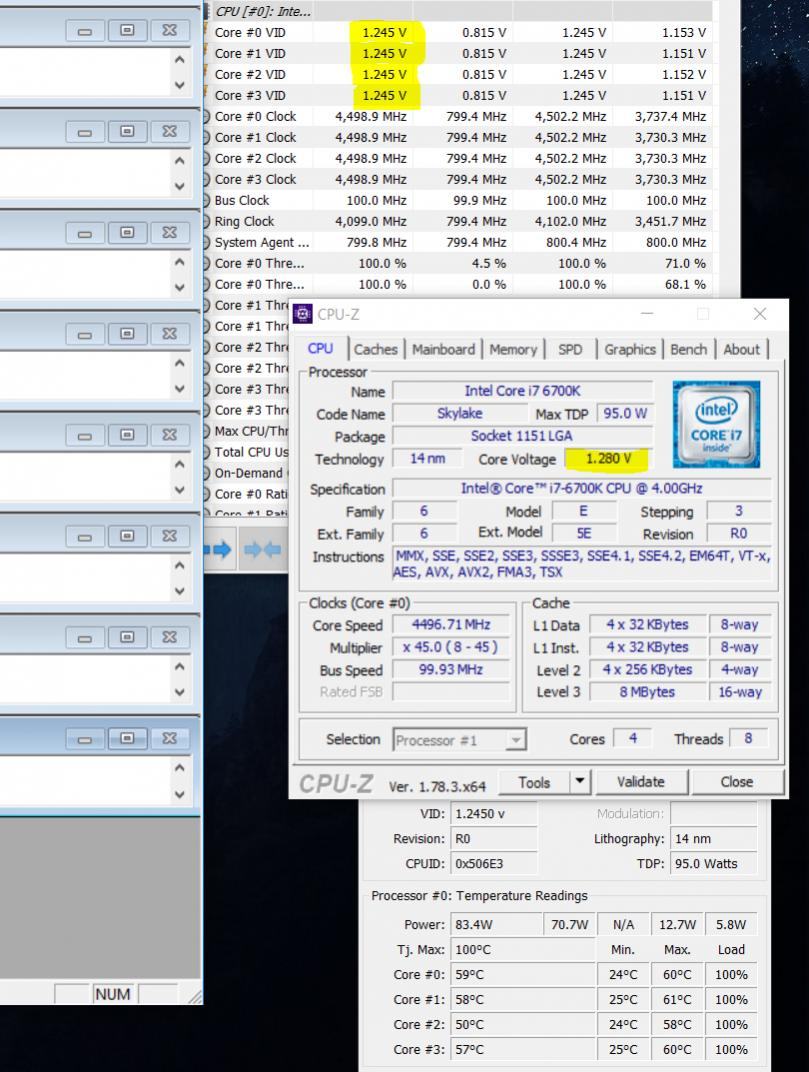Select the Core #0 VID sensor row label
The image size is (809, 1072).
point(250,32)
